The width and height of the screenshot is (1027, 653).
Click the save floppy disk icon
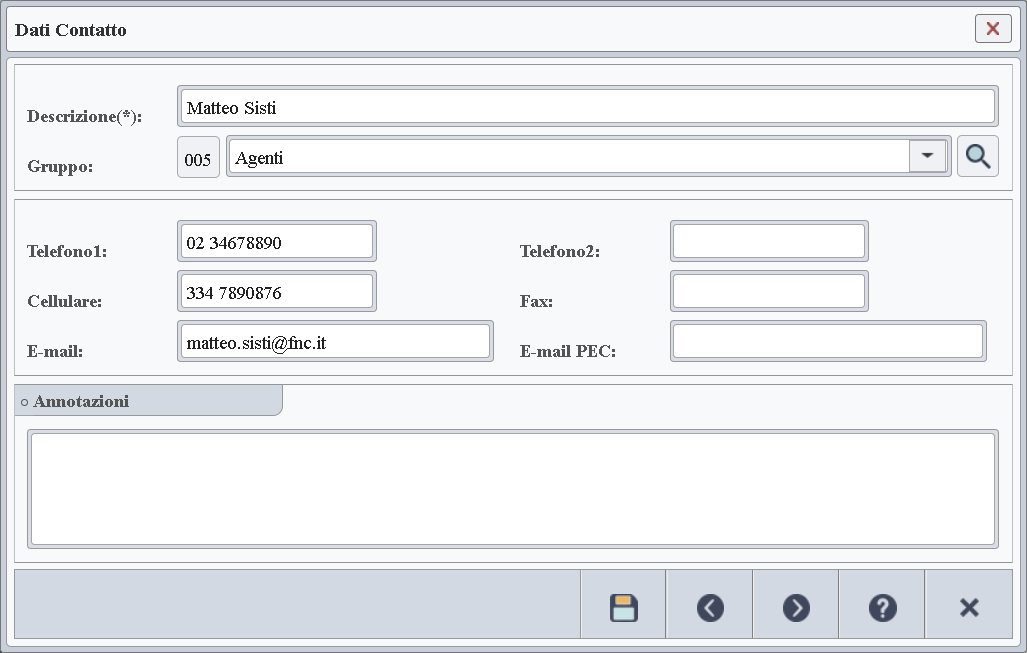pyautogui.click(x=623, y=607)
